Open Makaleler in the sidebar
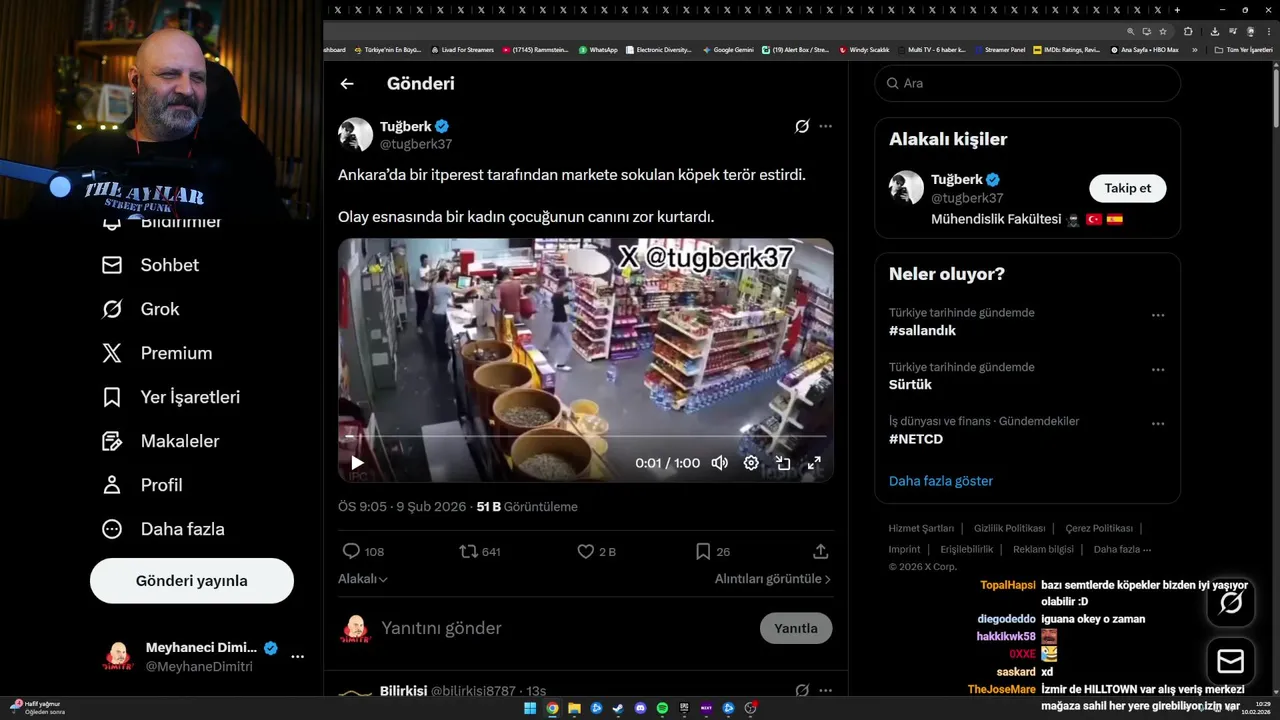 pos(161,441)
